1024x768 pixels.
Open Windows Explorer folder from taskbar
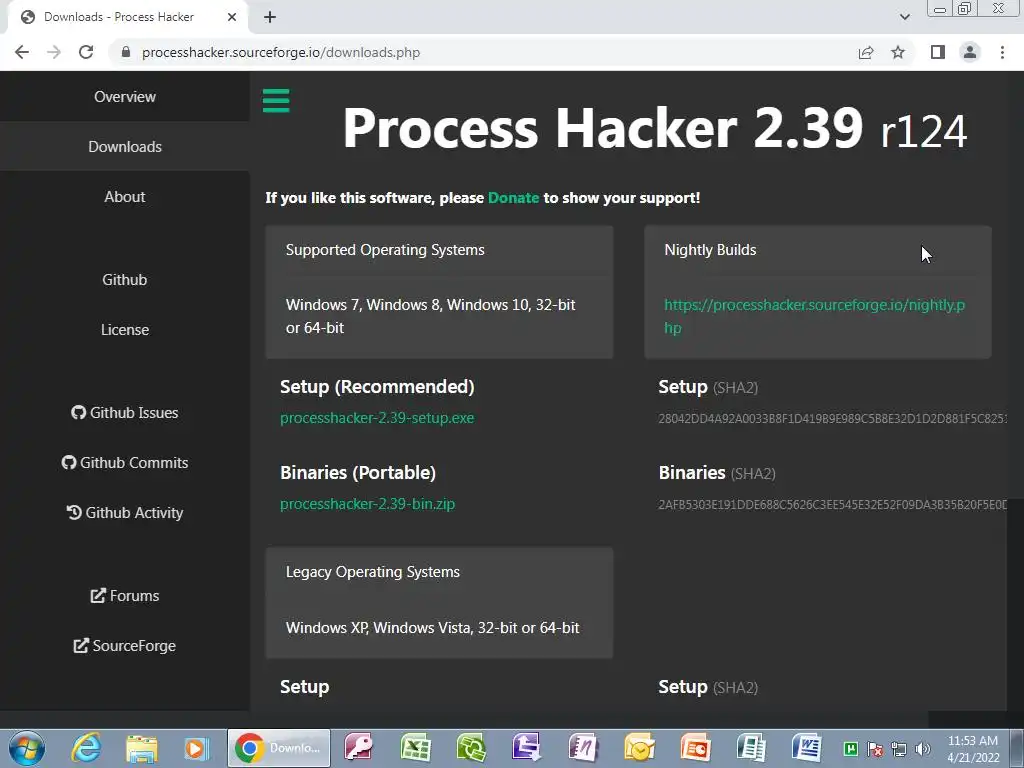142,748
